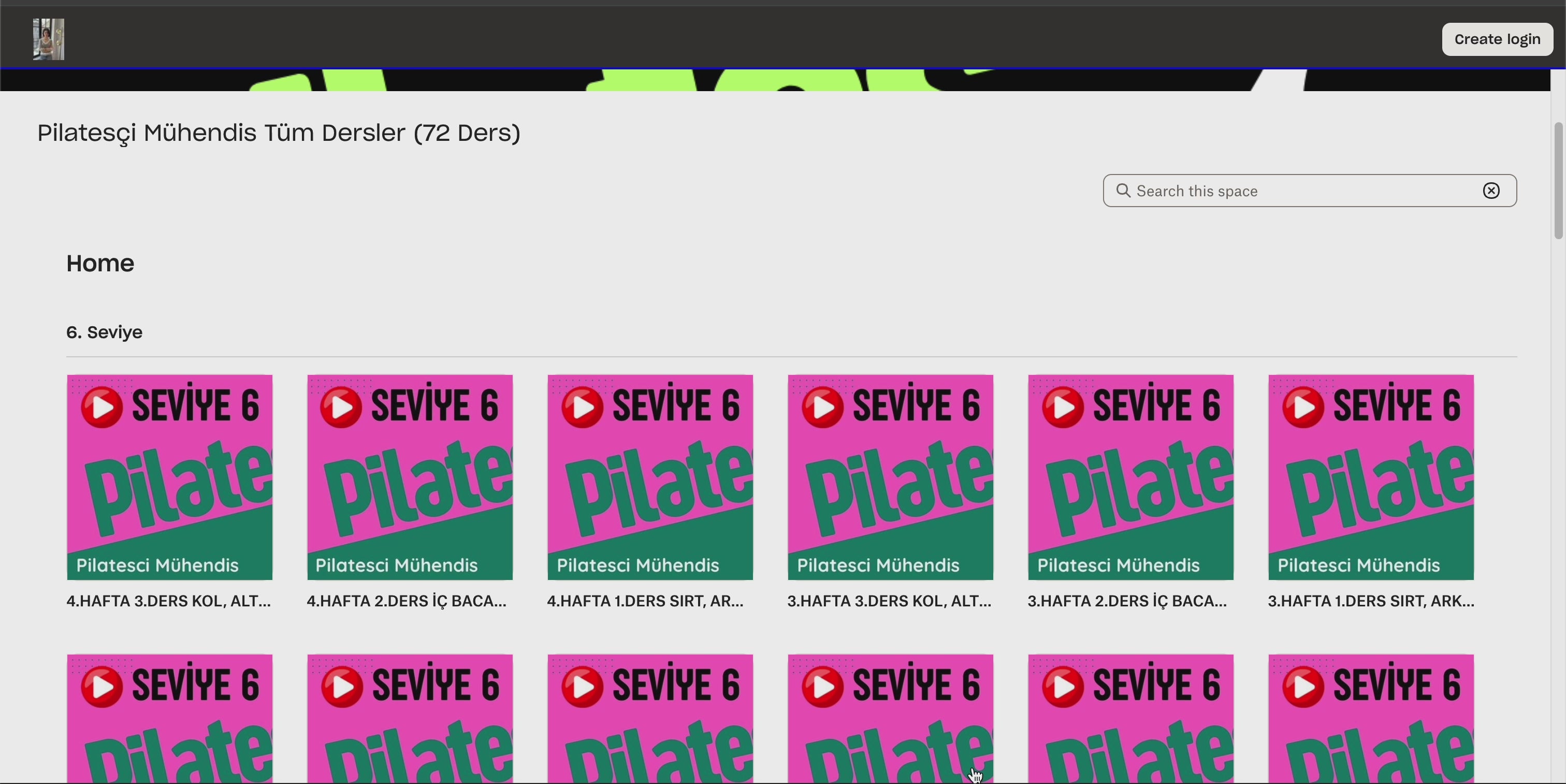Image resolution: width=1566 pixels, height=784 pixels.
Task: Open 3.HAFTA 2.DERS İÇ BACA thumbnail
Action: tap(1130, 477)
